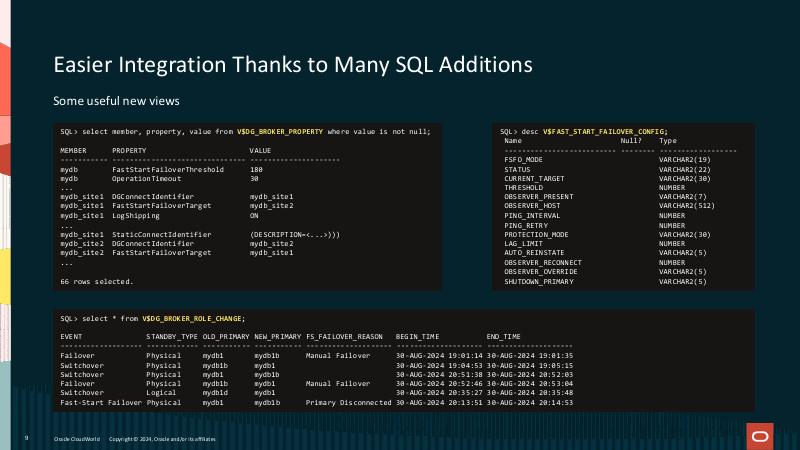The image size is (800, 450).
Task: Click begin time 30-AUG-2024 19:01:14
Action: click(439, 356)
